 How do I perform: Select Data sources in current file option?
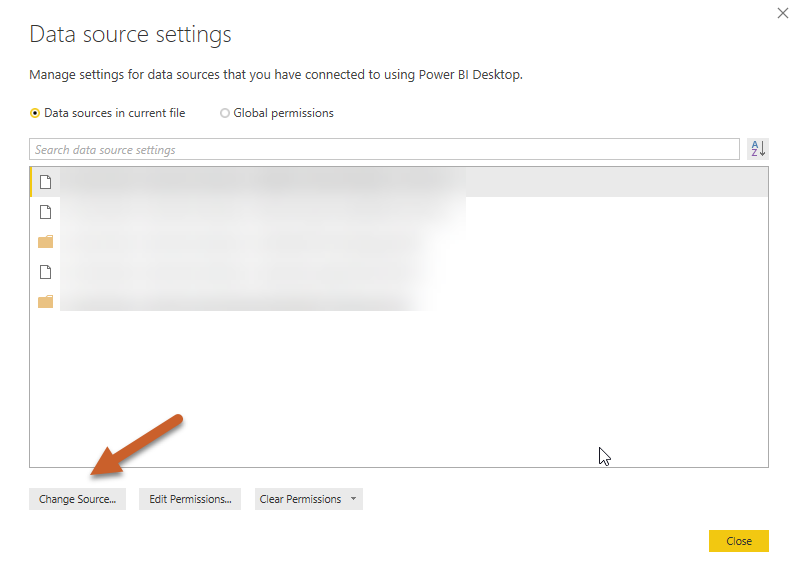pyautogui.click(x=36, y=113)
